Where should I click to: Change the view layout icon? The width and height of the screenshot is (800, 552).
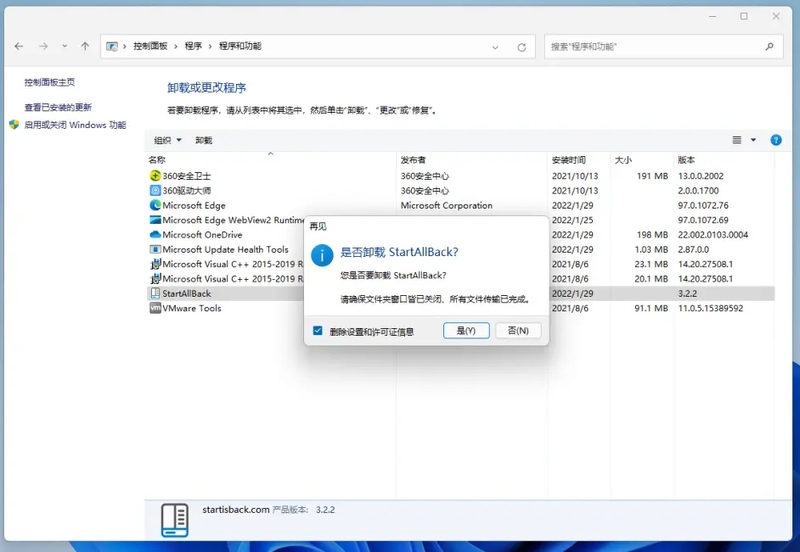click(737, 140)
